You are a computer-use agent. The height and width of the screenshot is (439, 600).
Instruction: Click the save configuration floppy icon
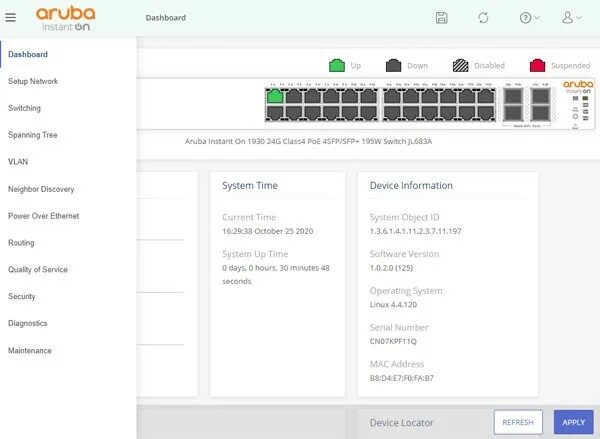pyautogui.click(x=442, y=18)
